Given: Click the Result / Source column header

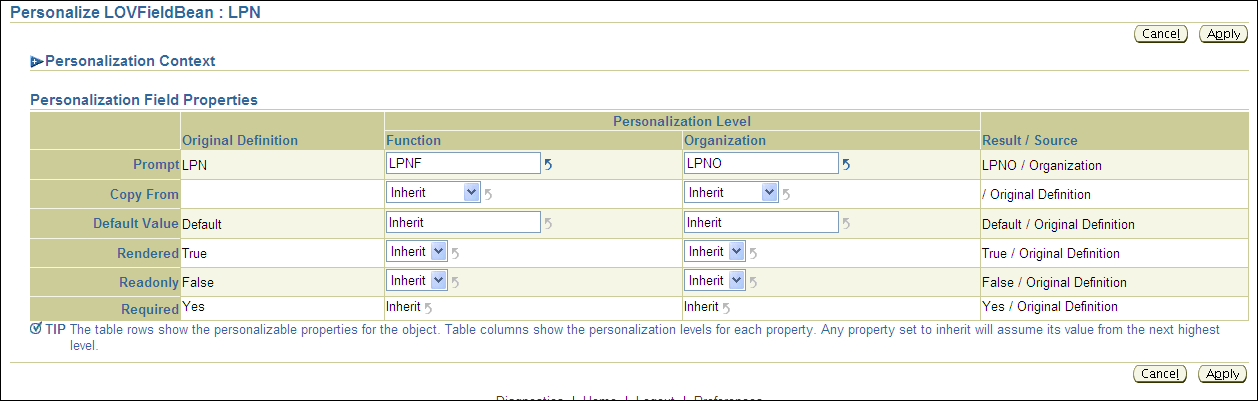Looking at the screenshot, I should coord(1030,141).
